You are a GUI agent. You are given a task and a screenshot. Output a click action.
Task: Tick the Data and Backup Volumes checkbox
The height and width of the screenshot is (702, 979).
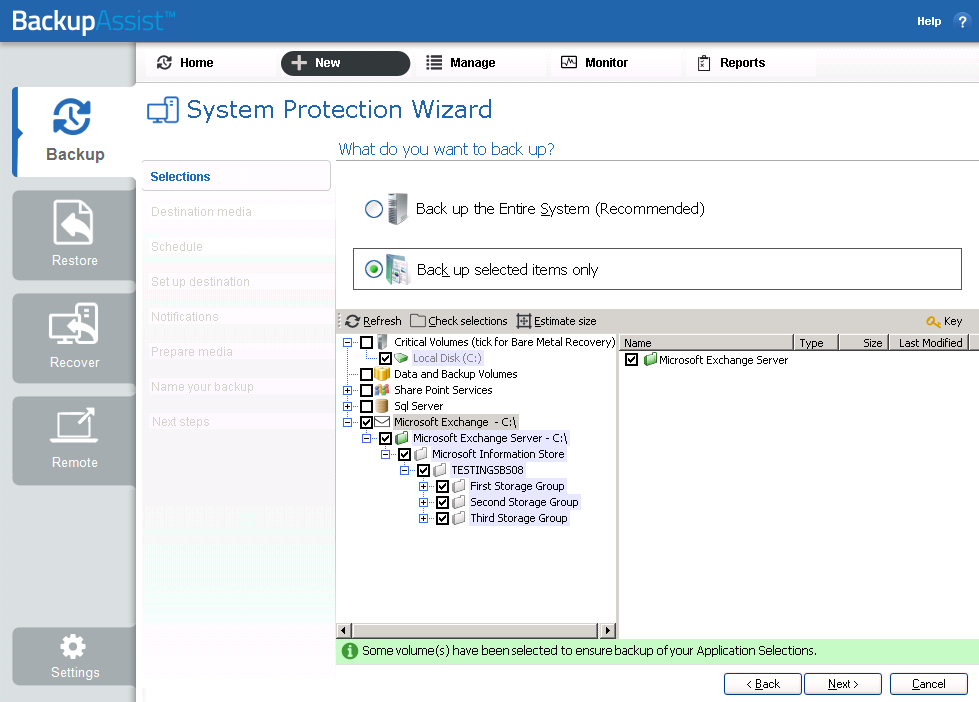click(x=367, y=374)
